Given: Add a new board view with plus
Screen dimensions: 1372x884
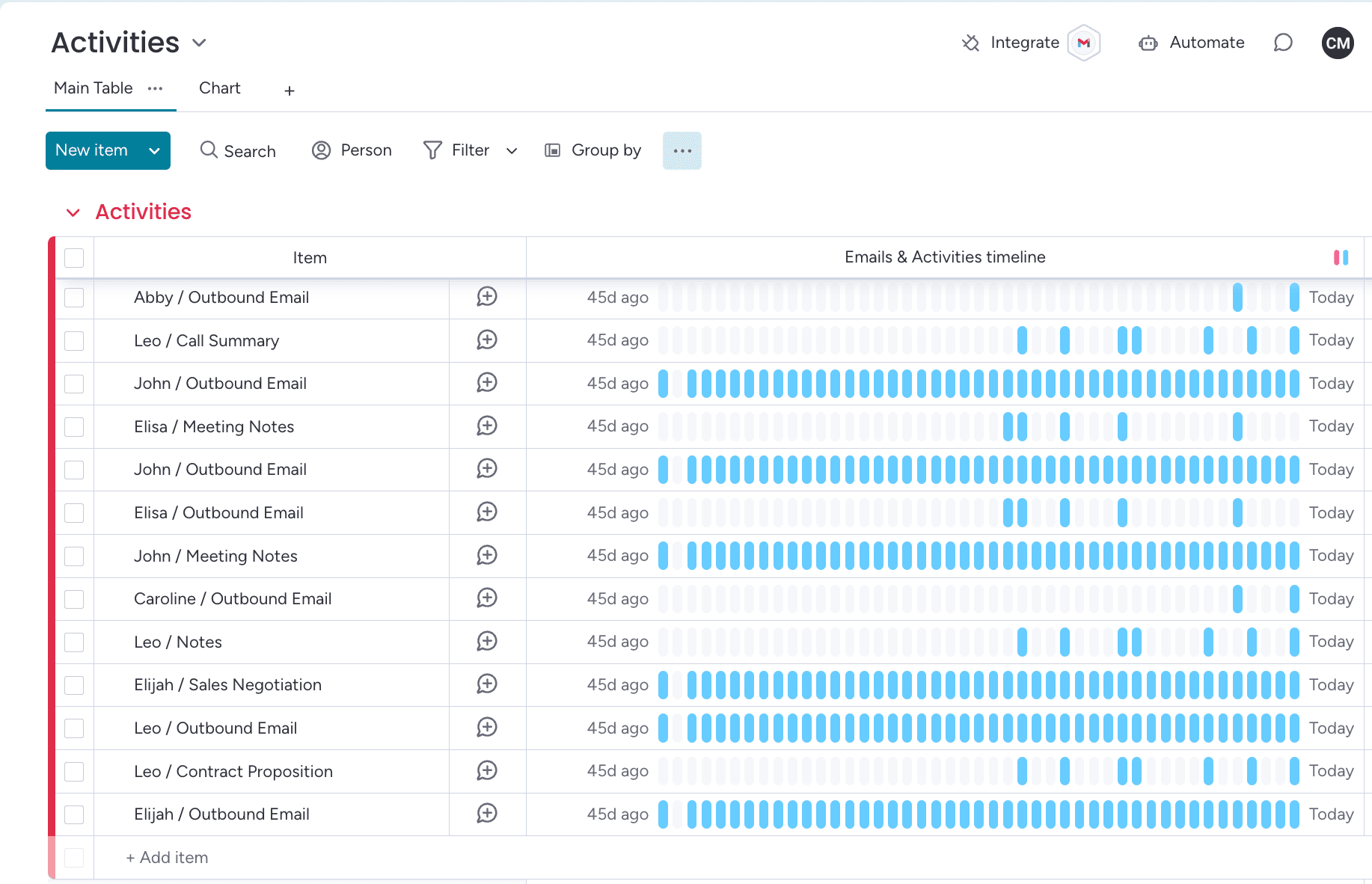Looking at the screenshot, I should pos(290,90).
